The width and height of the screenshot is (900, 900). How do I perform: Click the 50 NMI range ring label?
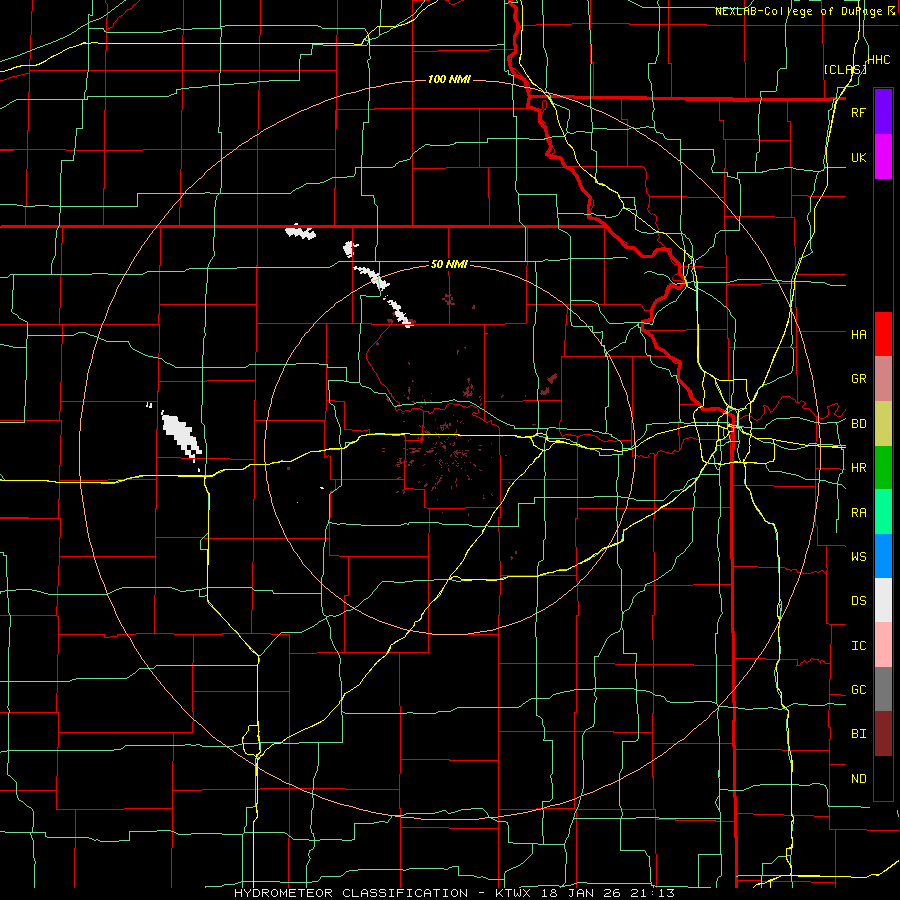coord(449,264)
